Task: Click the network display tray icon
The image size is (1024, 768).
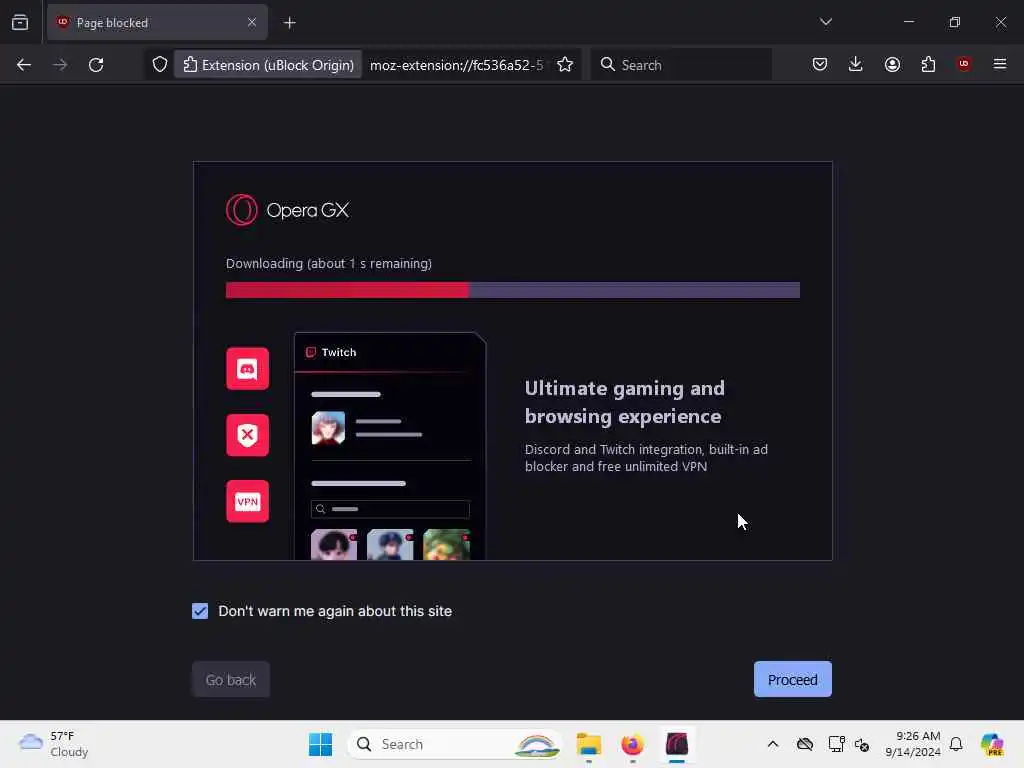Action: tap(836, 744)
